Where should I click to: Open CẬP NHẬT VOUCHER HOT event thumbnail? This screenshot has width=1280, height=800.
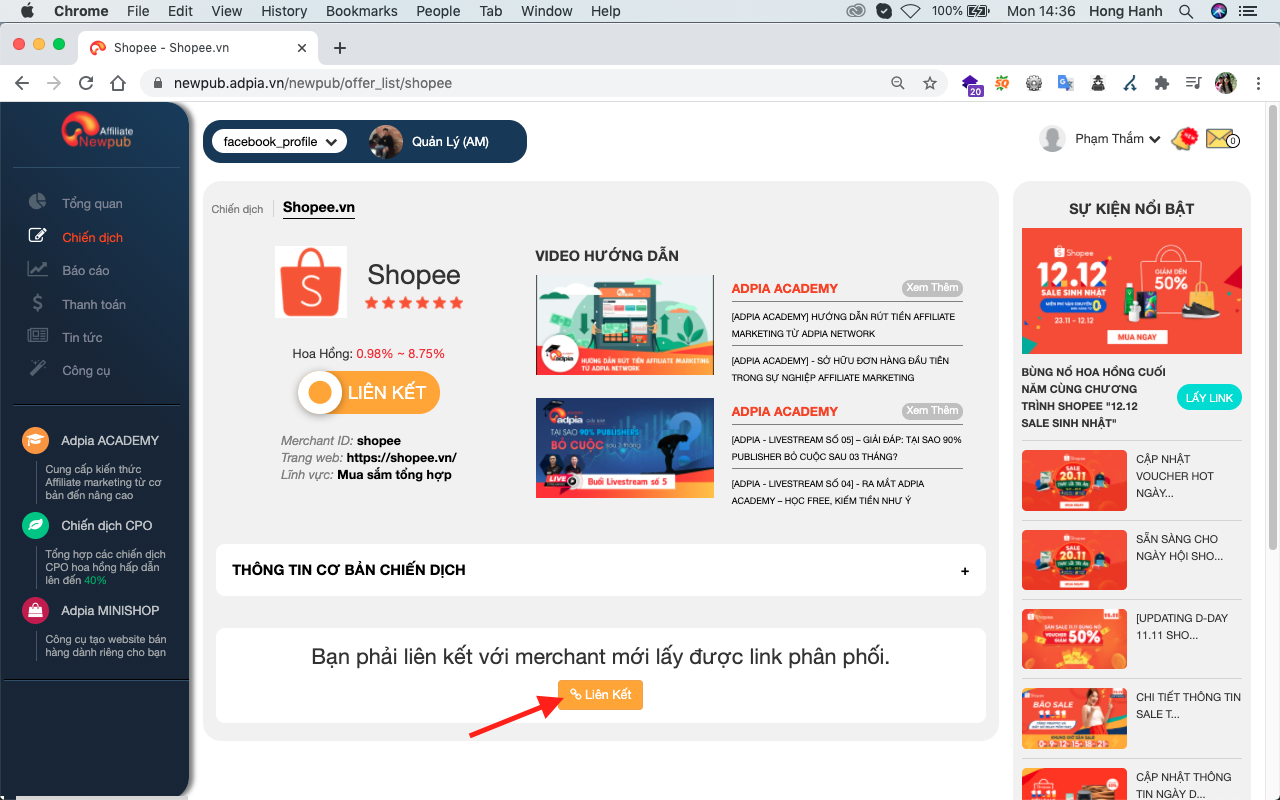click(x=1074, y=481)
